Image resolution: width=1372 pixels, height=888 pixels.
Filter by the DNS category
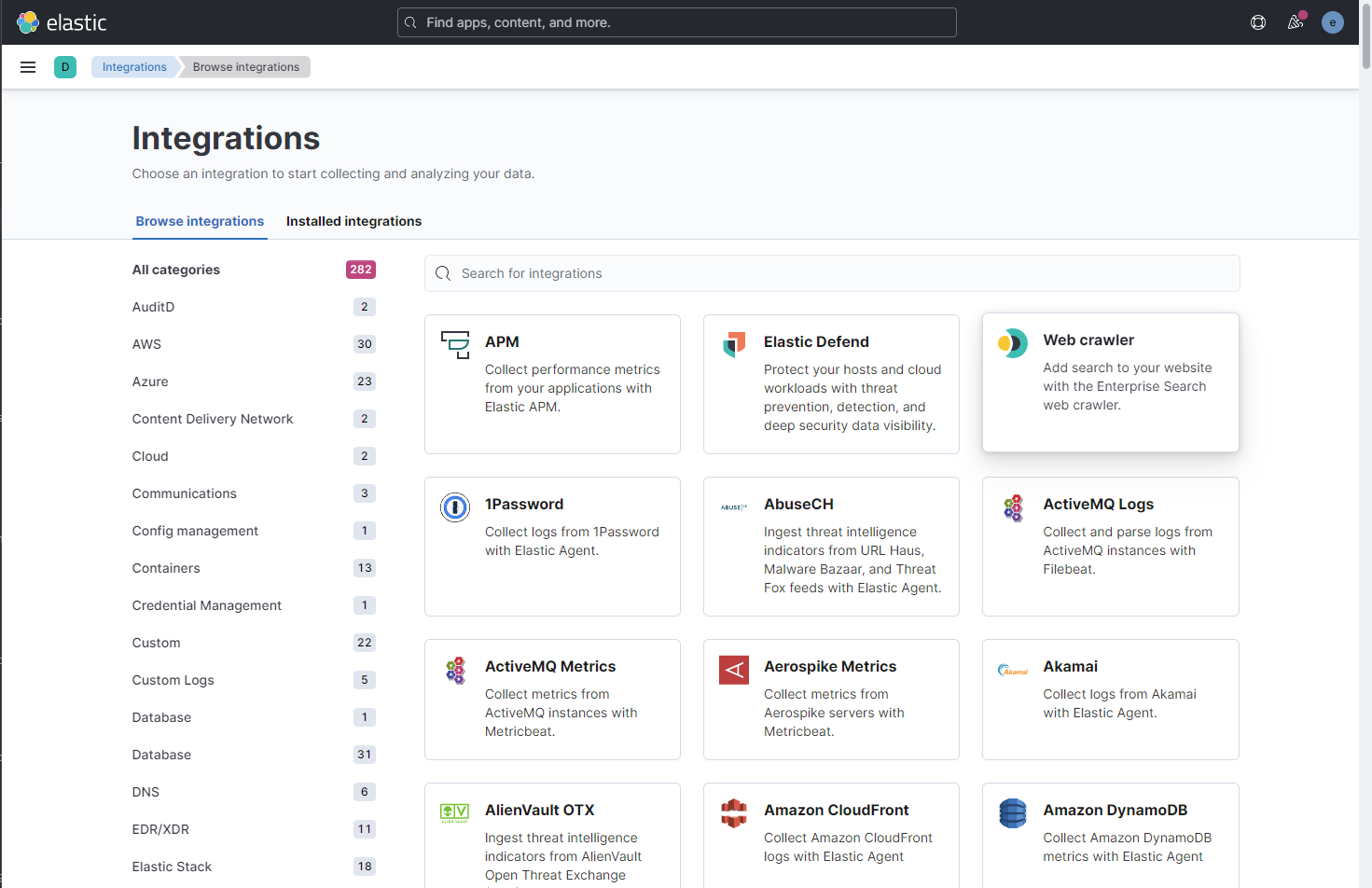tap(254, 792)
